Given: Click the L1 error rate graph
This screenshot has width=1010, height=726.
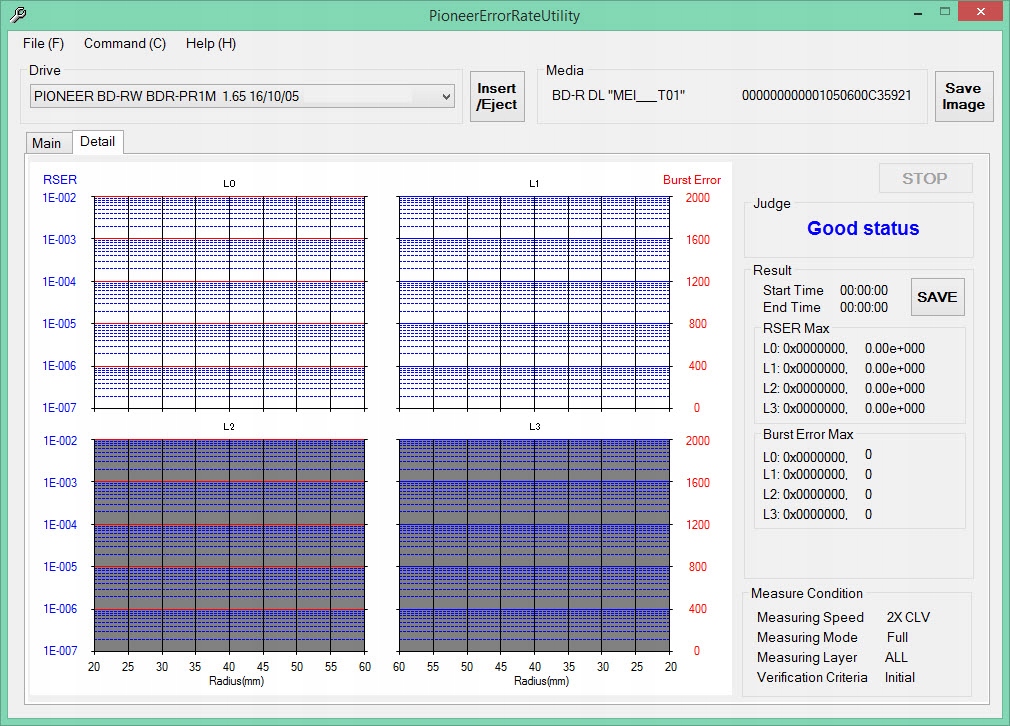Looking at the screenshot, I should click(x=533, y=302).
